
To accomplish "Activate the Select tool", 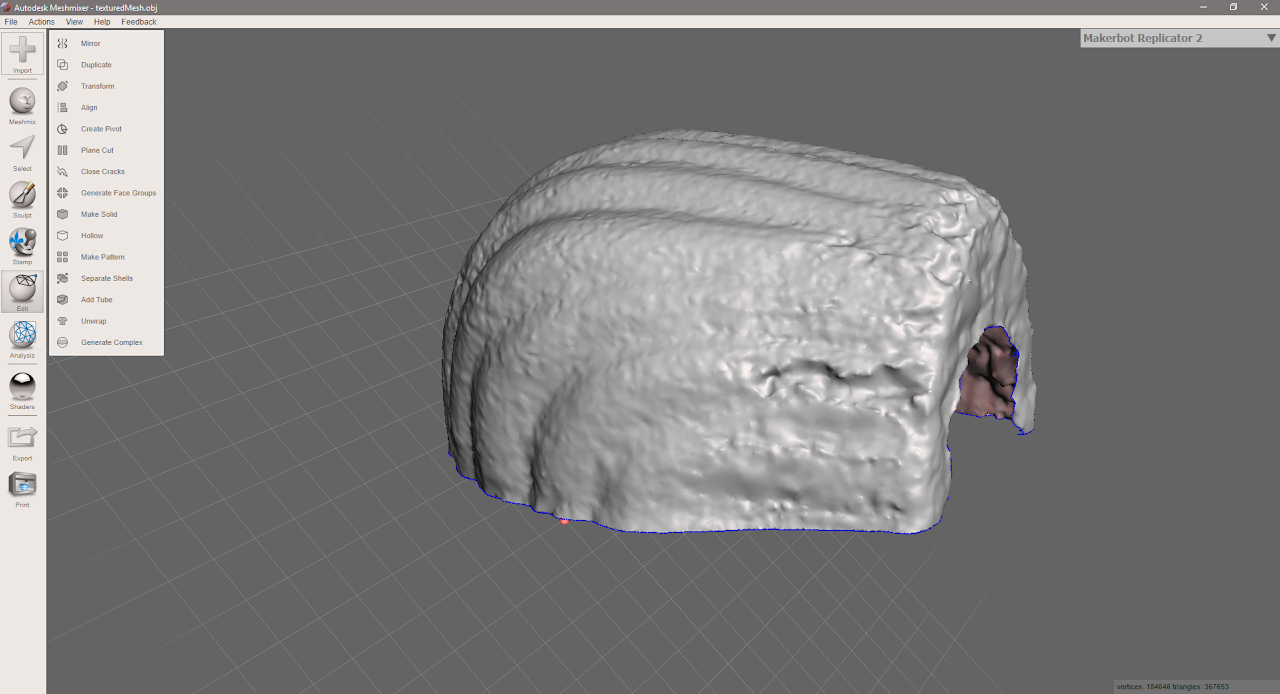I will pos(22,148).
